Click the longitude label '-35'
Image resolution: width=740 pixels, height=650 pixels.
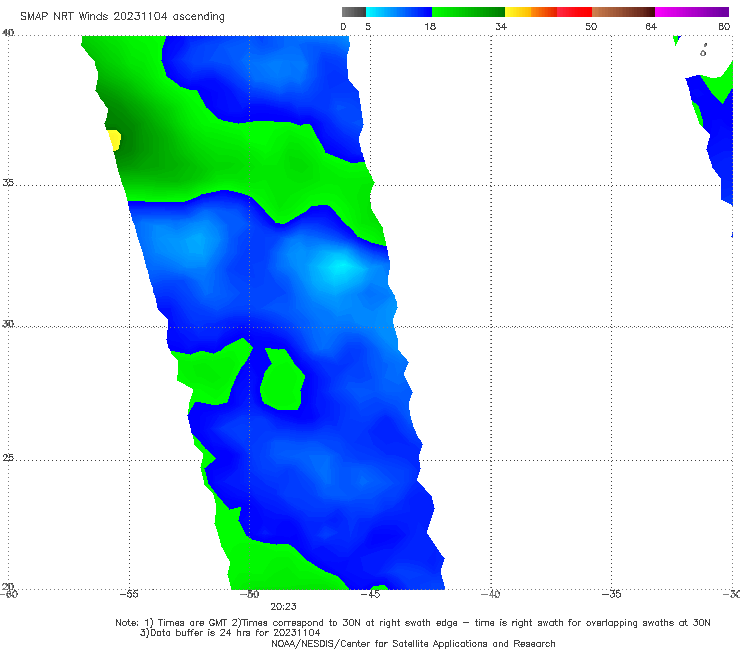click(x=612, y=594)
